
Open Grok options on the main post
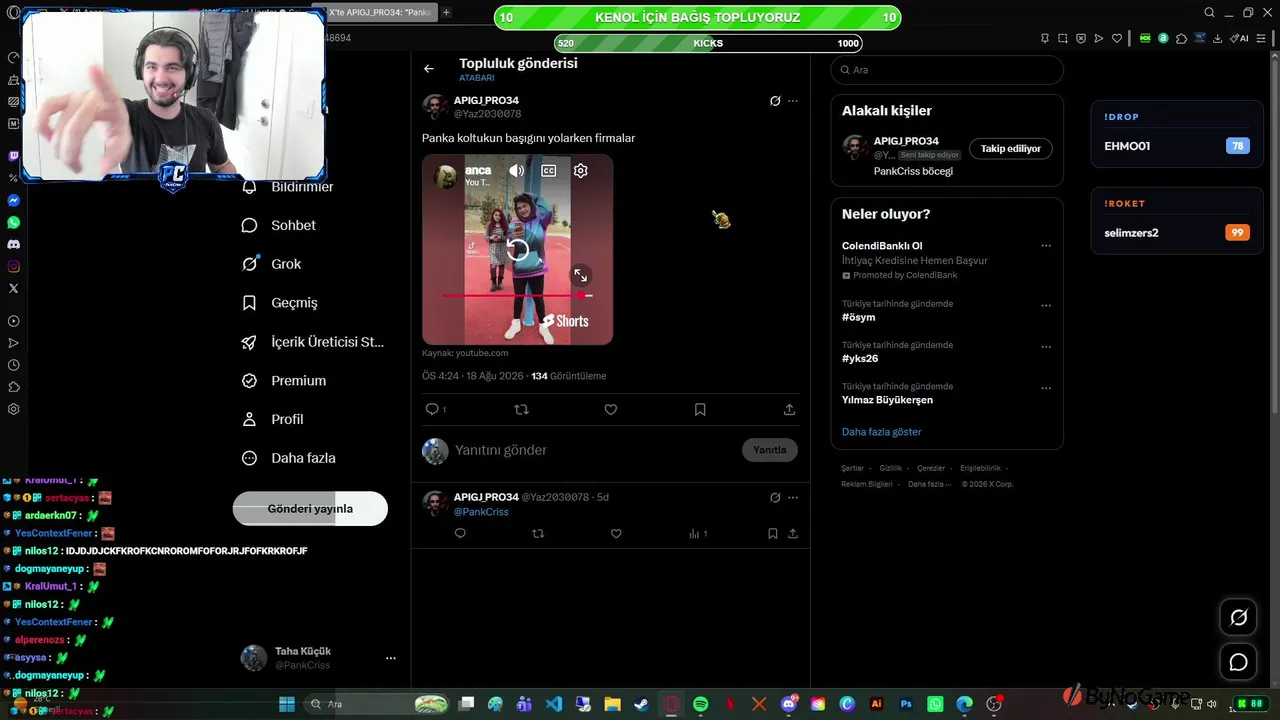click(775, 101)
